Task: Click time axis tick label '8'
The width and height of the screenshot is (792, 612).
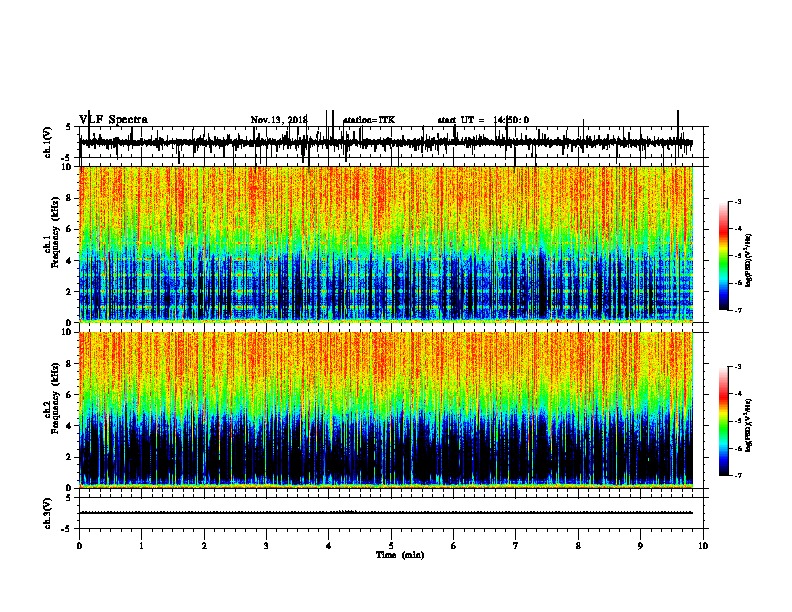Action: click(x=578, y=545)
